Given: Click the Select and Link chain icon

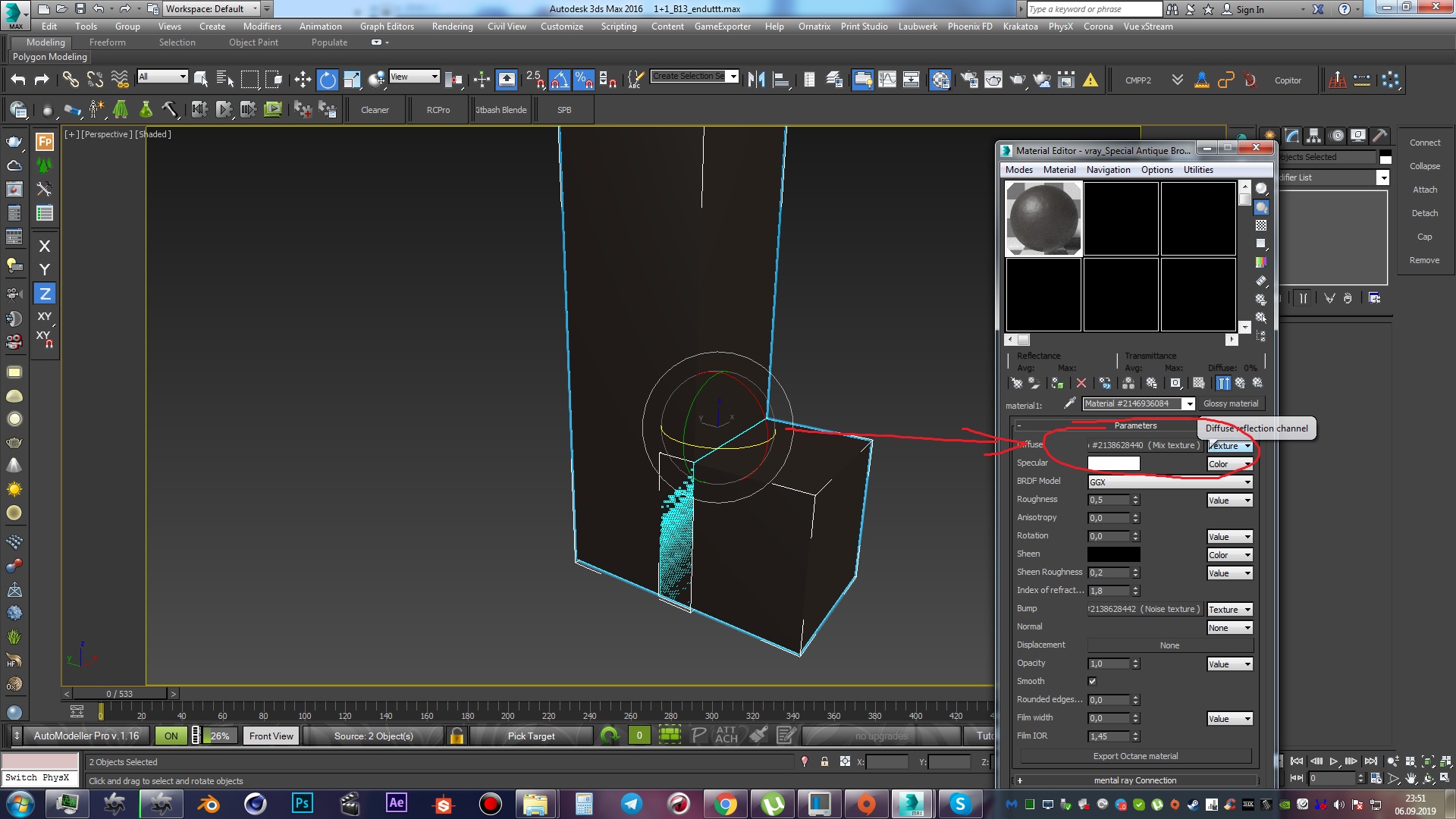Looking at the screenshot, I should click(71, 80).
